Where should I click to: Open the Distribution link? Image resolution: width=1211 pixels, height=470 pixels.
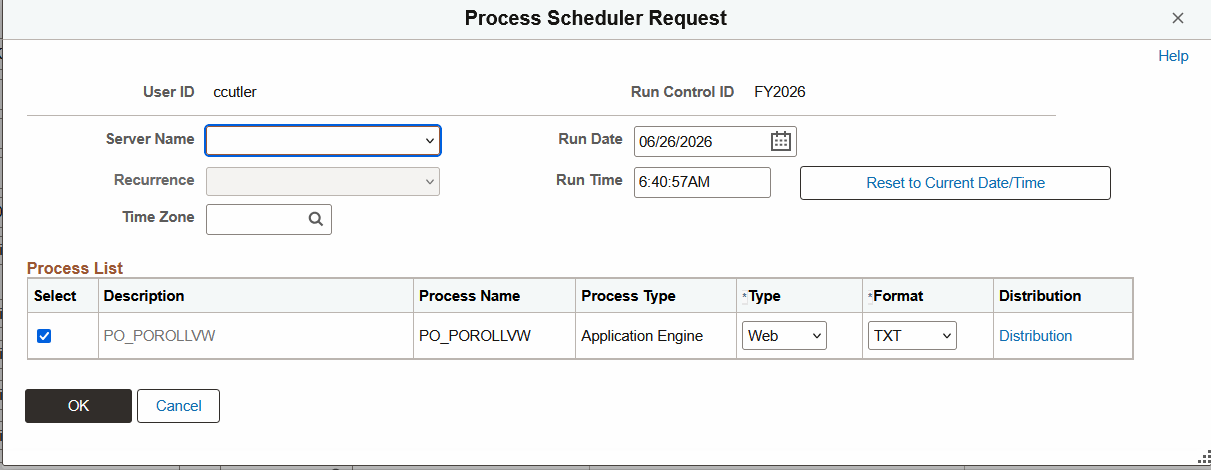click(1035, 336)
